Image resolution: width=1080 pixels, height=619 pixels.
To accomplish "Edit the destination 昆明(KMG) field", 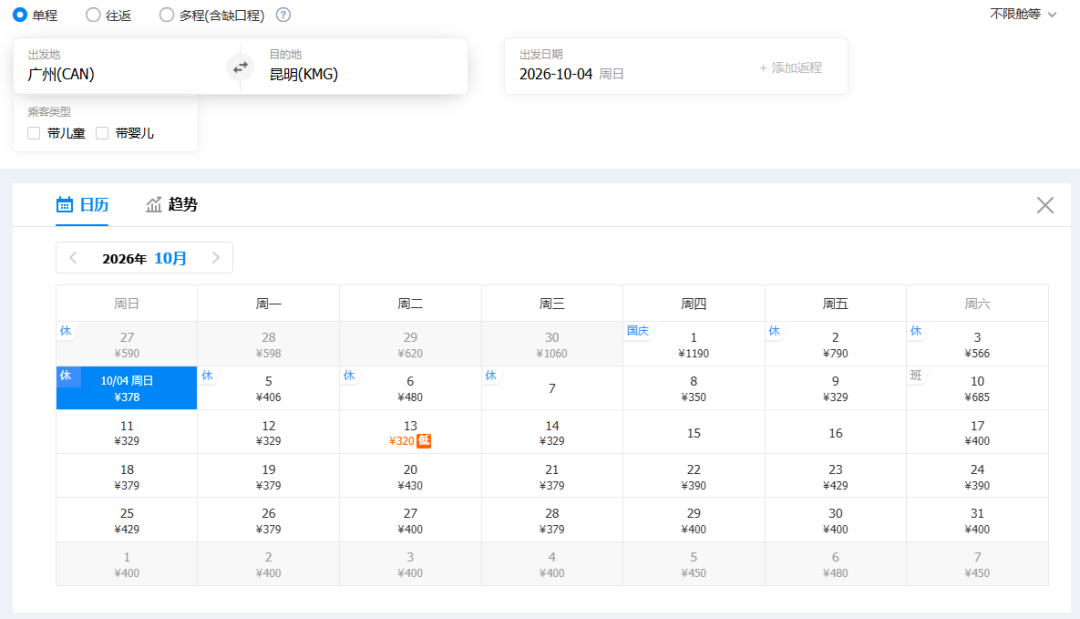I will coord(361,66).
